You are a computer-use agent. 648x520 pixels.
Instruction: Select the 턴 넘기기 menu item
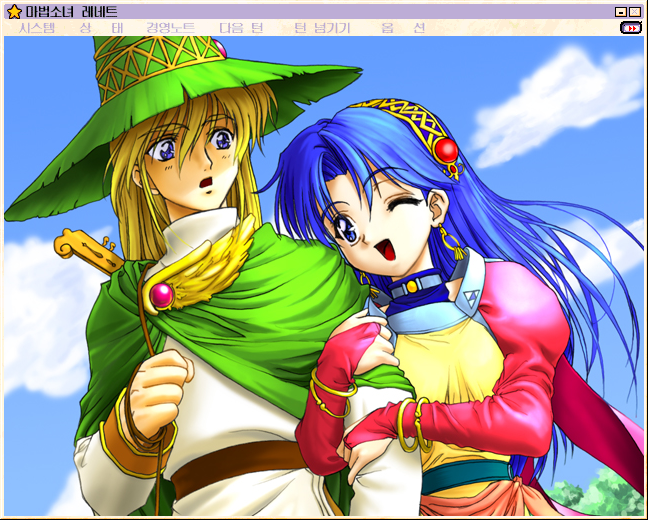(322, 28)
